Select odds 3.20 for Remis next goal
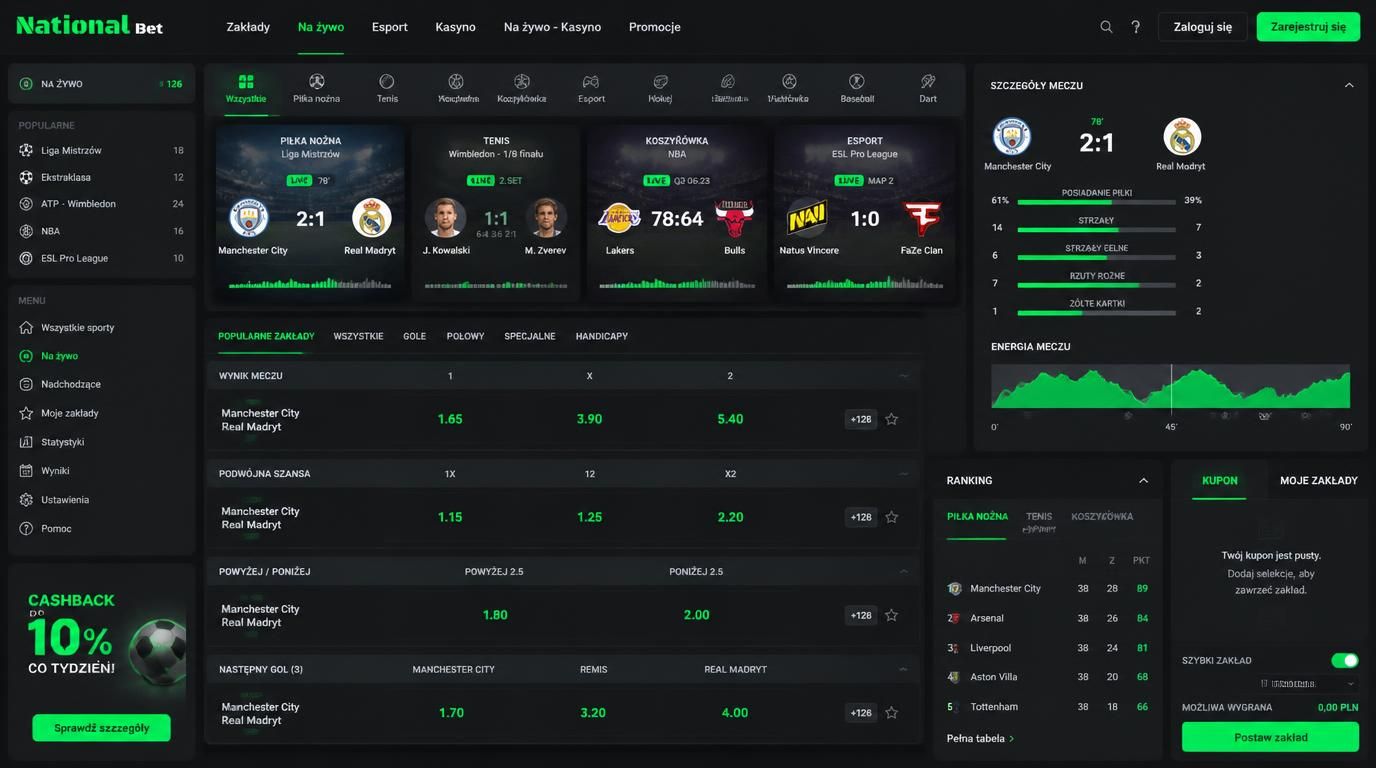 pyautogui.click(x=593, y=713)
